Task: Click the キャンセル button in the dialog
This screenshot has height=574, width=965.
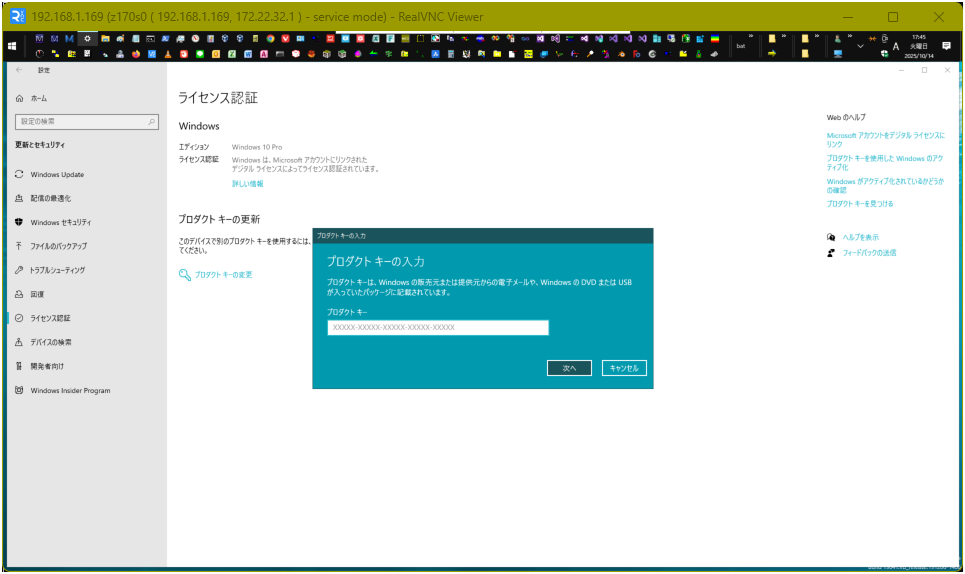Action: point(624,368)
